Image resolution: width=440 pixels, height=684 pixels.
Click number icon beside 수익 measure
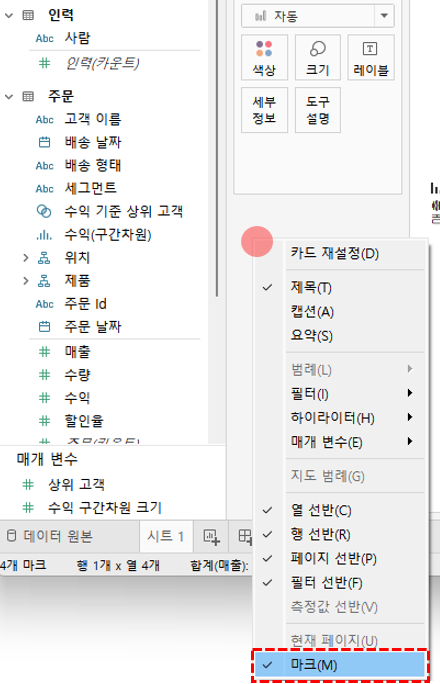pyautogui.click(x=44, y=398)
